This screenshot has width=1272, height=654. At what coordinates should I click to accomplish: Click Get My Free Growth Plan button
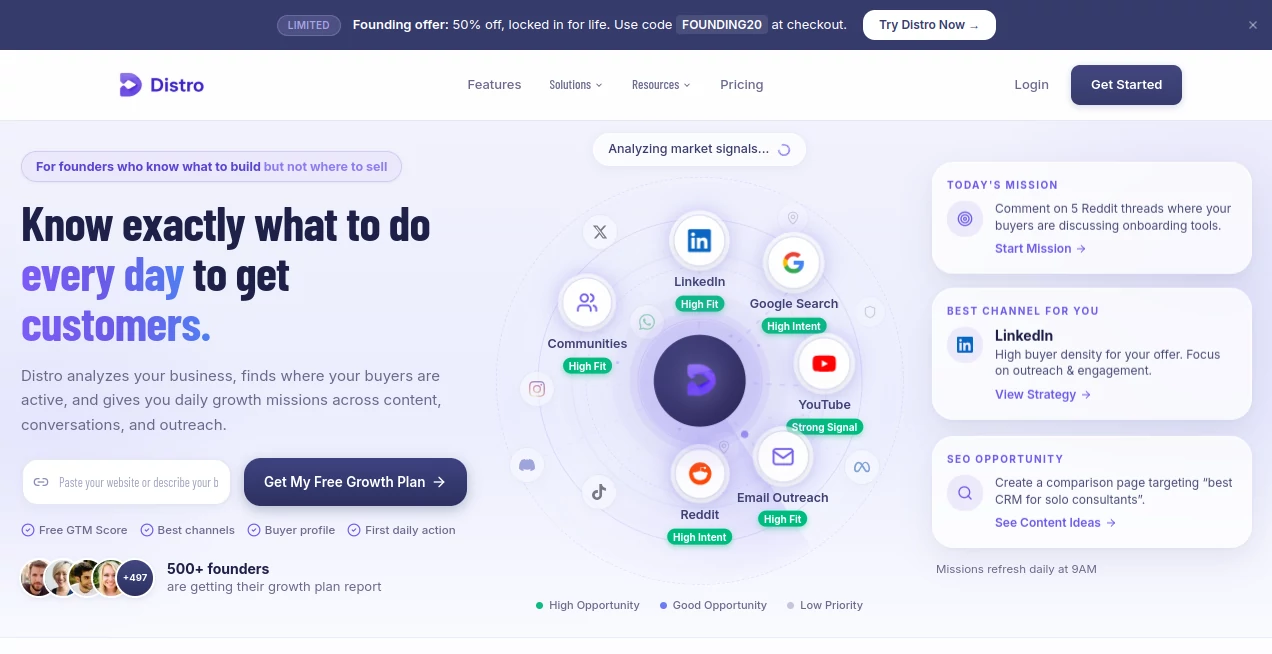click(355, 482)
